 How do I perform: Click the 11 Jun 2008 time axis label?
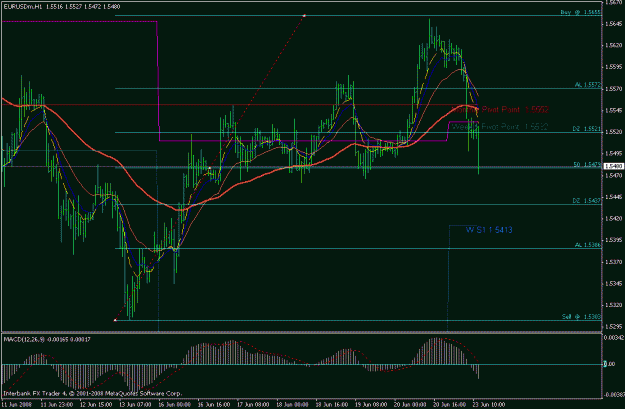pos(16,404)
